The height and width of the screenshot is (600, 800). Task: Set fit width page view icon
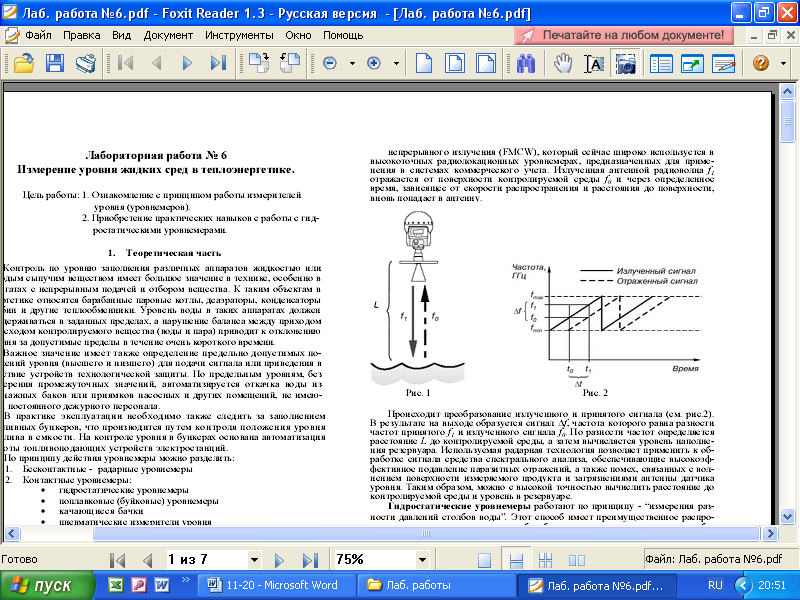pyautogui.click(x=485, y=64)
